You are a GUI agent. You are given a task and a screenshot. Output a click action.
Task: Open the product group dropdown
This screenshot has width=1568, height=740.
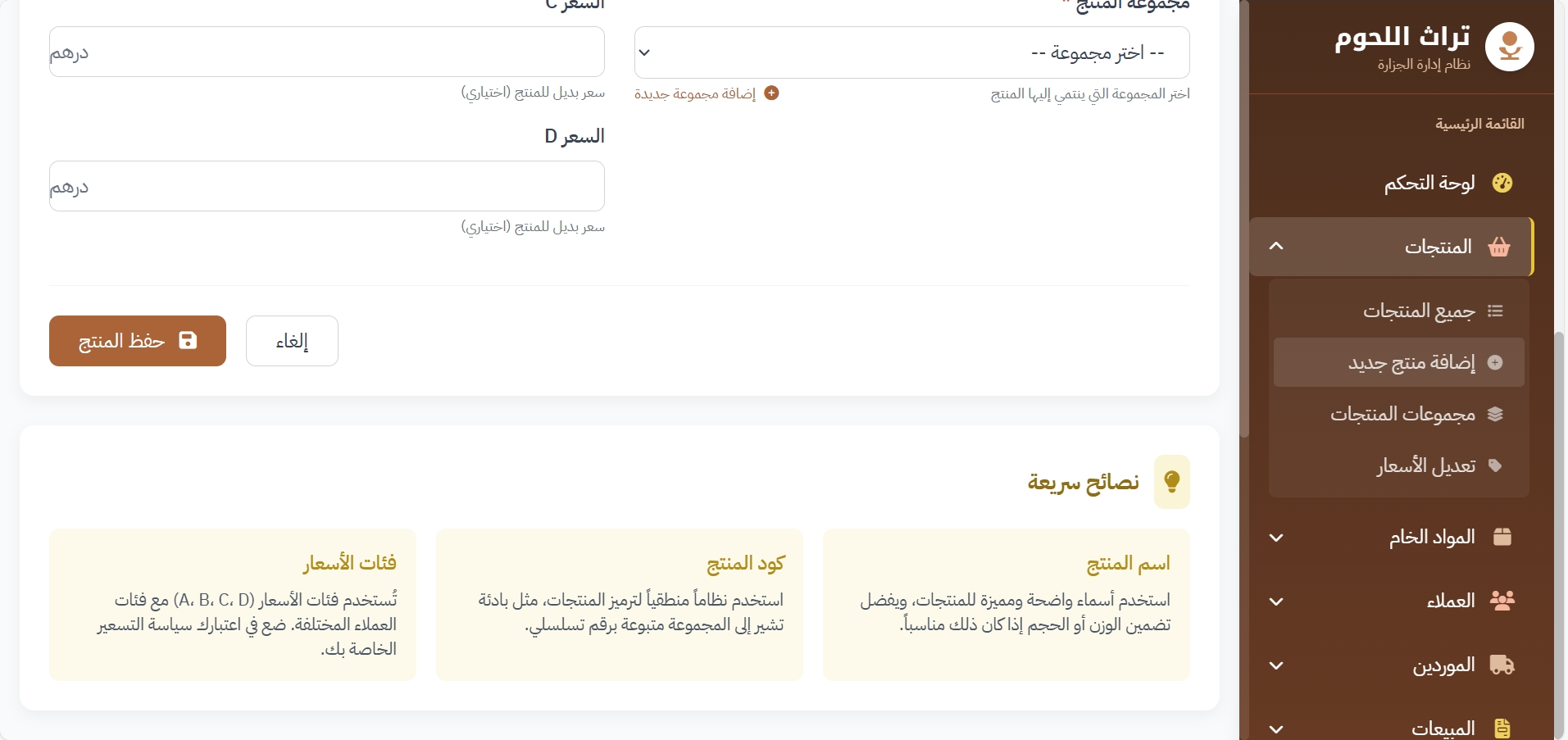(x=911, y=52)
